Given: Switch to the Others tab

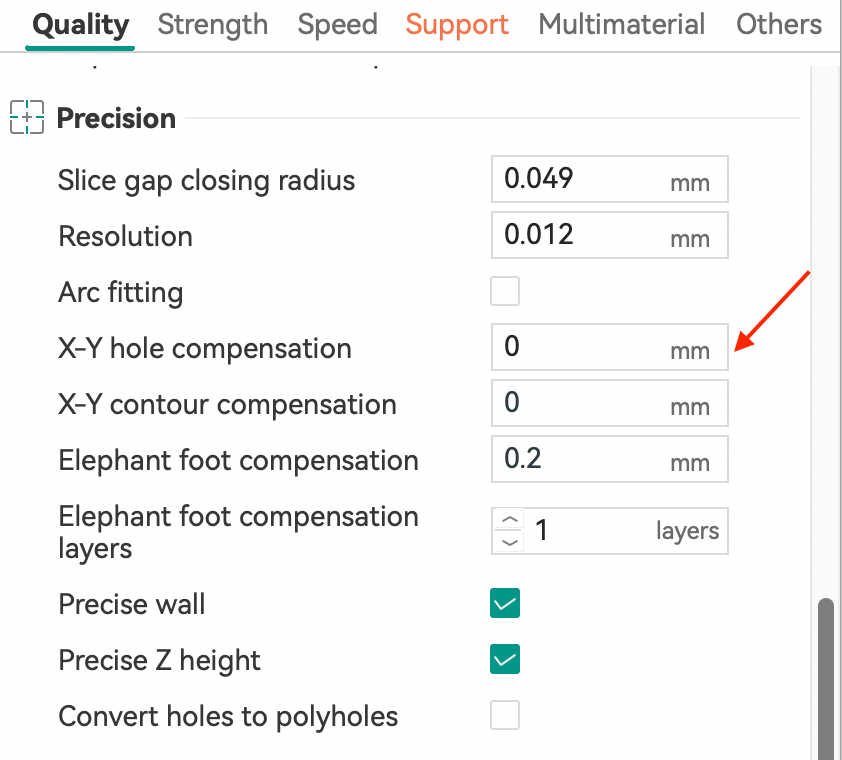Looking at the screenshot, I should [779, 25].
